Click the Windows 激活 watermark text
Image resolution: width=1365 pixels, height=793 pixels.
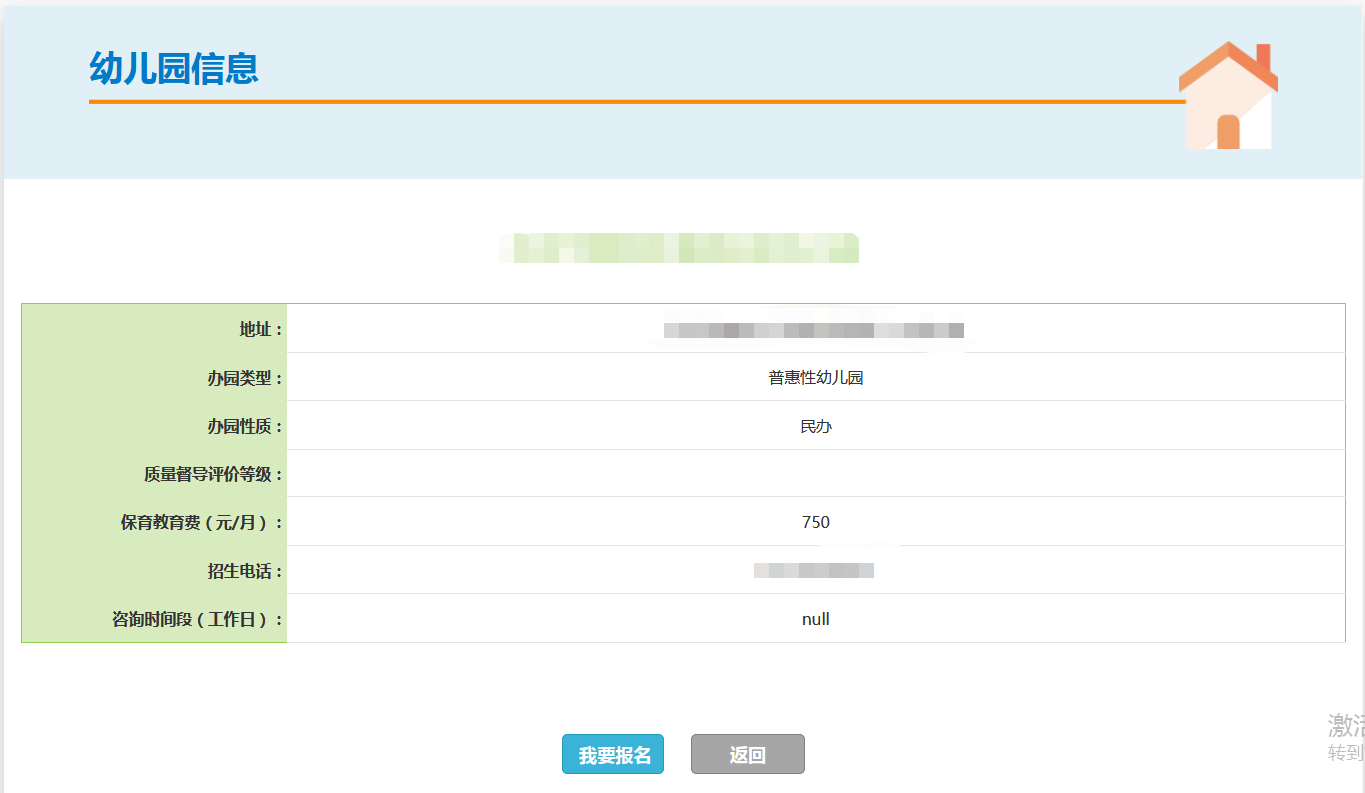click(1345, 725)
